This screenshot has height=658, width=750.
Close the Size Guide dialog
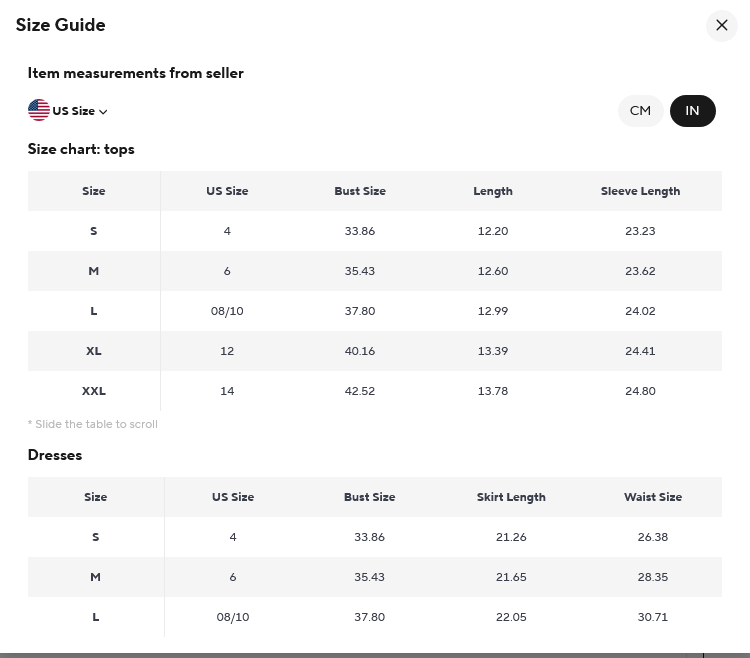click(x=721, y=26)
